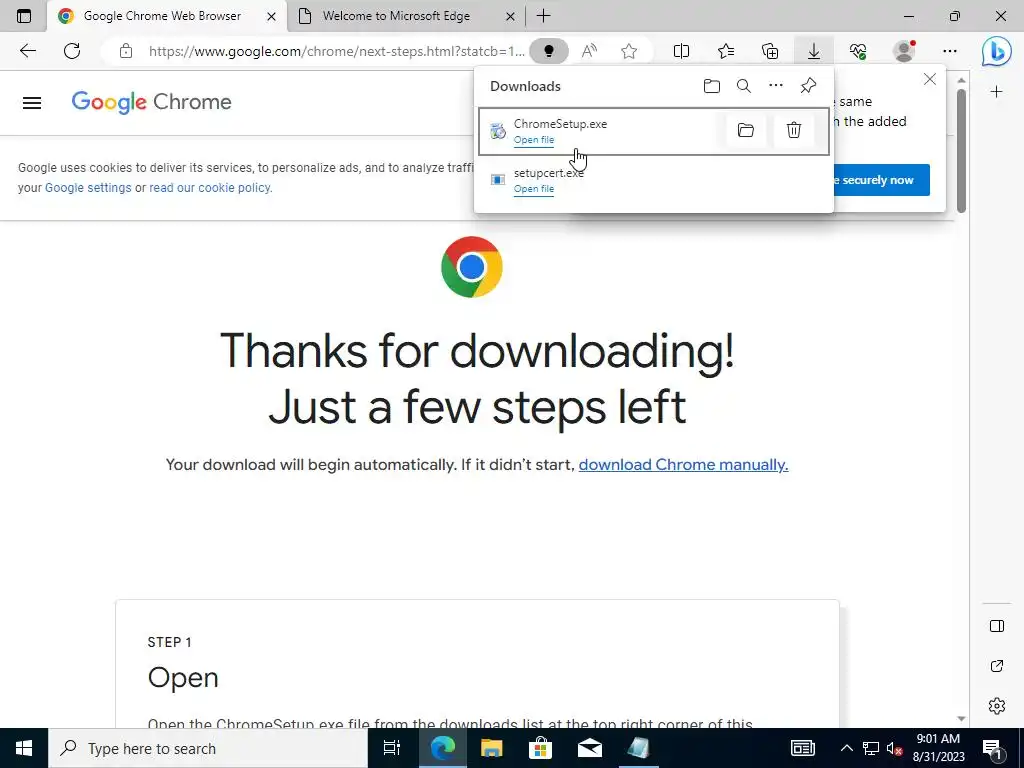
Task: Open Split screen icon
Action: 681,51
